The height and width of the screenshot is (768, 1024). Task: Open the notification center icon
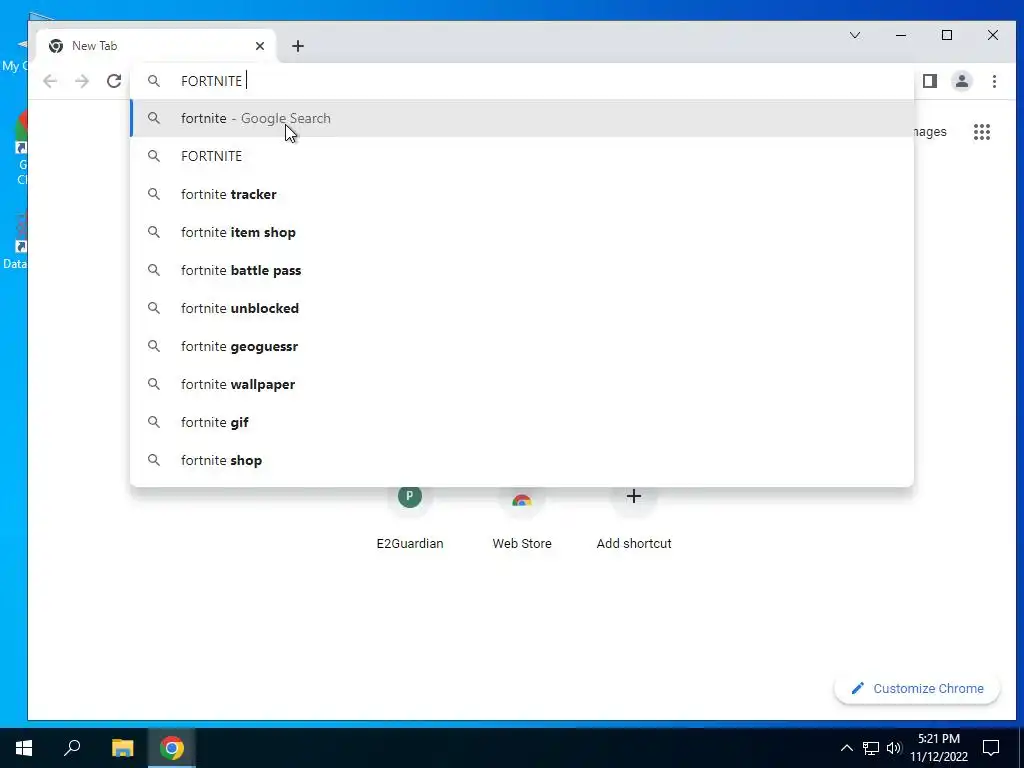click(x=991, y=748)
